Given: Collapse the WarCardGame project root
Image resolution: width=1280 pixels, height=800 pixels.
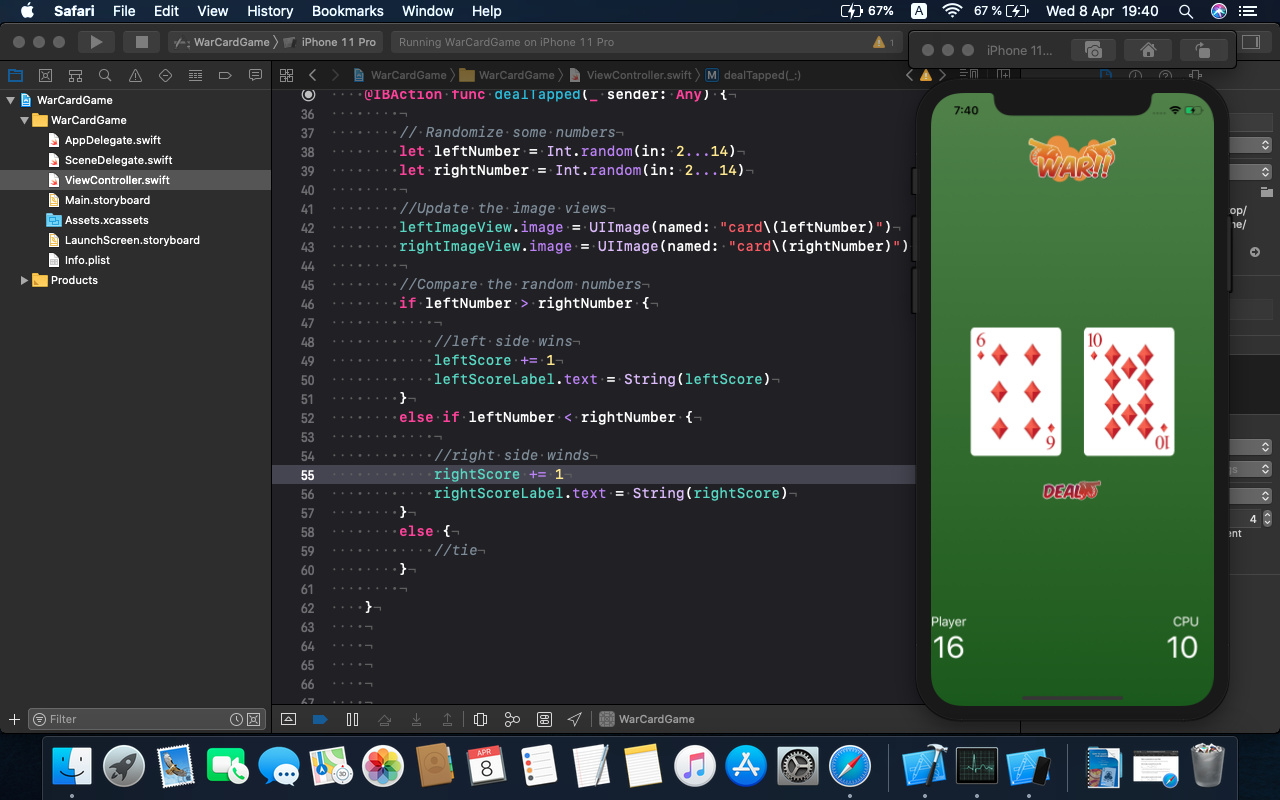Looking at the screenshot, I should (11, 100).
